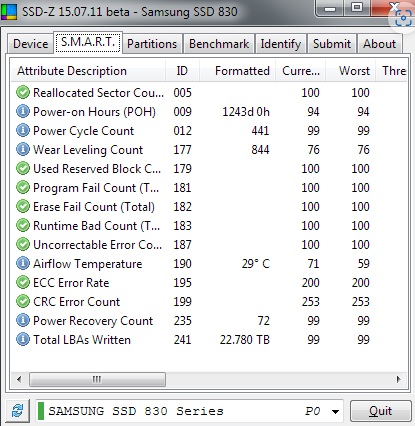
Task: Open the Partitions tab
Action: 152,44
